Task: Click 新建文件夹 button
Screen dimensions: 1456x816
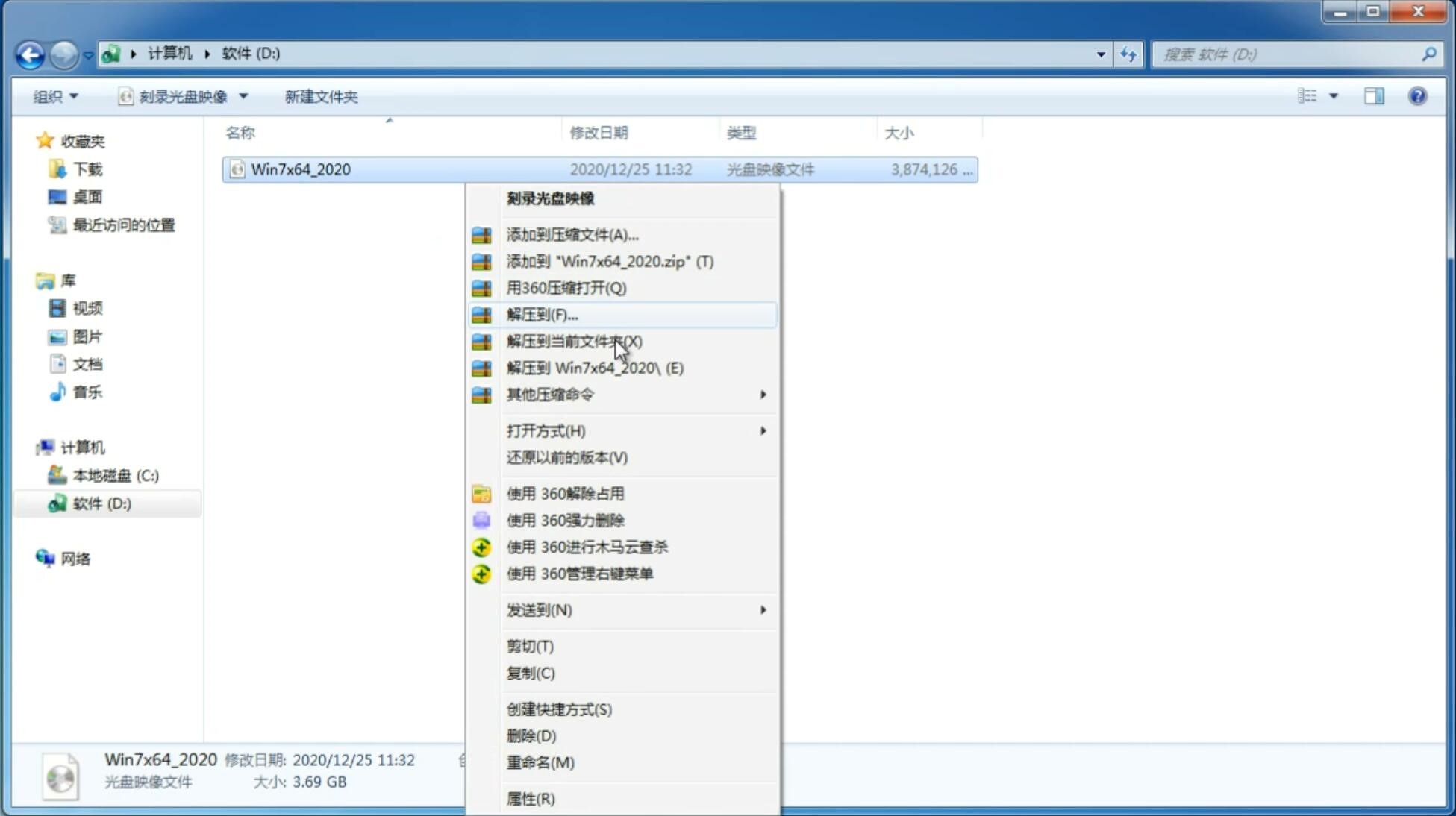Action: coord(322,96)
